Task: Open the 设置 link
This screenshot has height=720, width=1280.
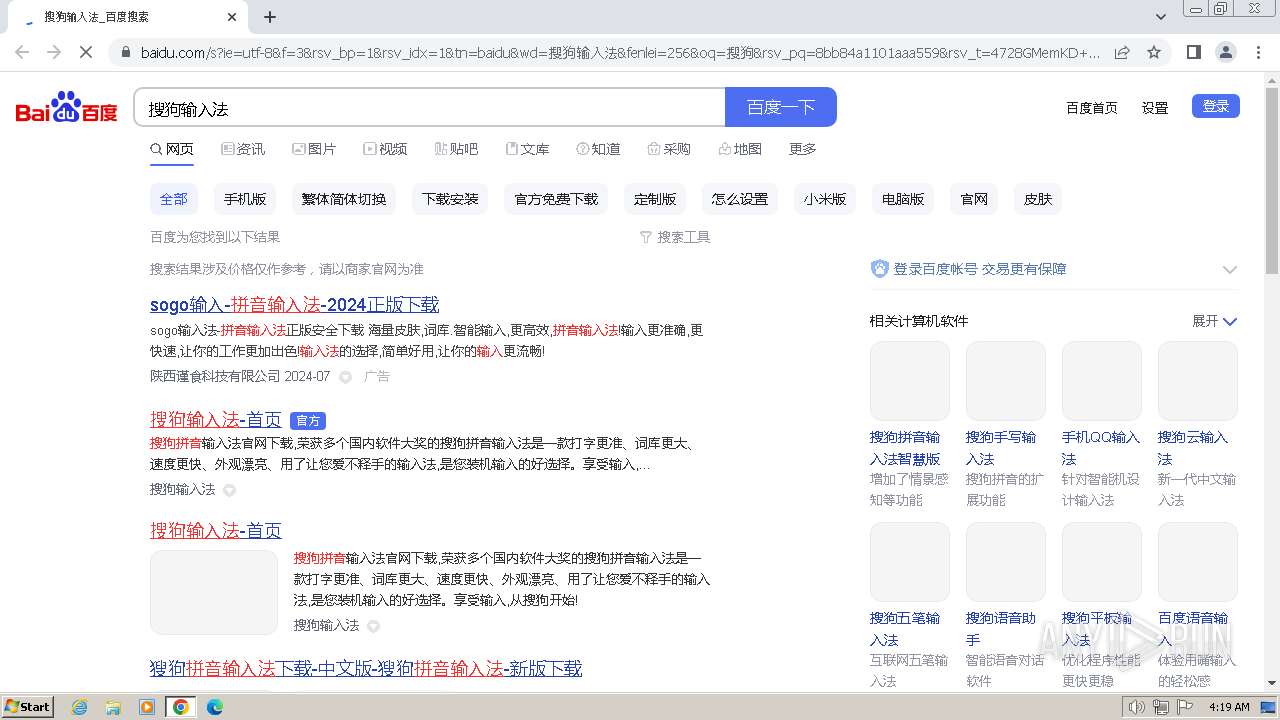Action: pyautogui.click(x=1155, y=108)
